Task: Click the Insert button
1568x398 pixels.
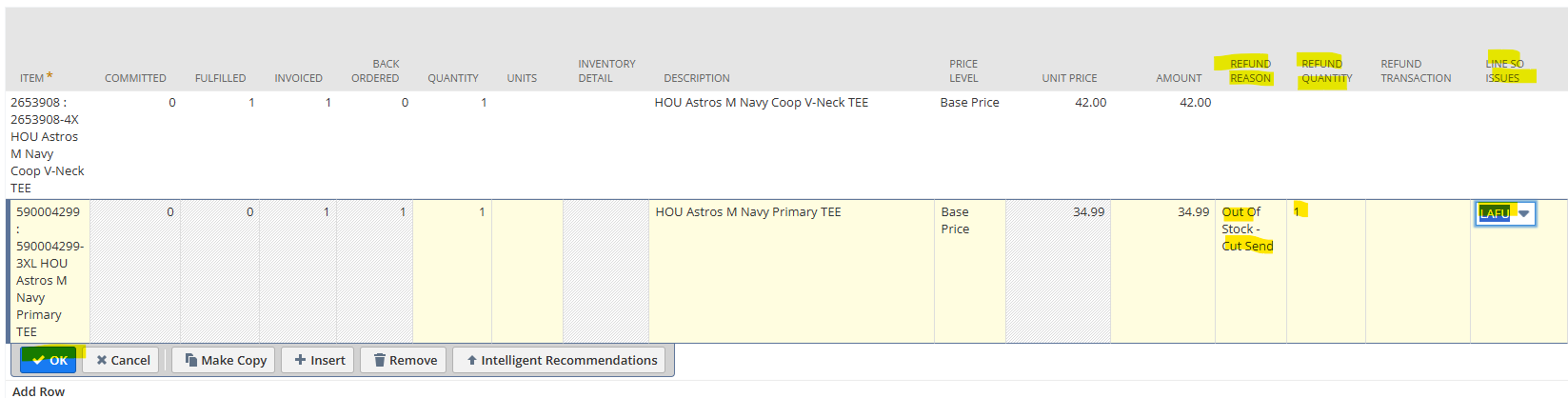Action: coord(318,360)
